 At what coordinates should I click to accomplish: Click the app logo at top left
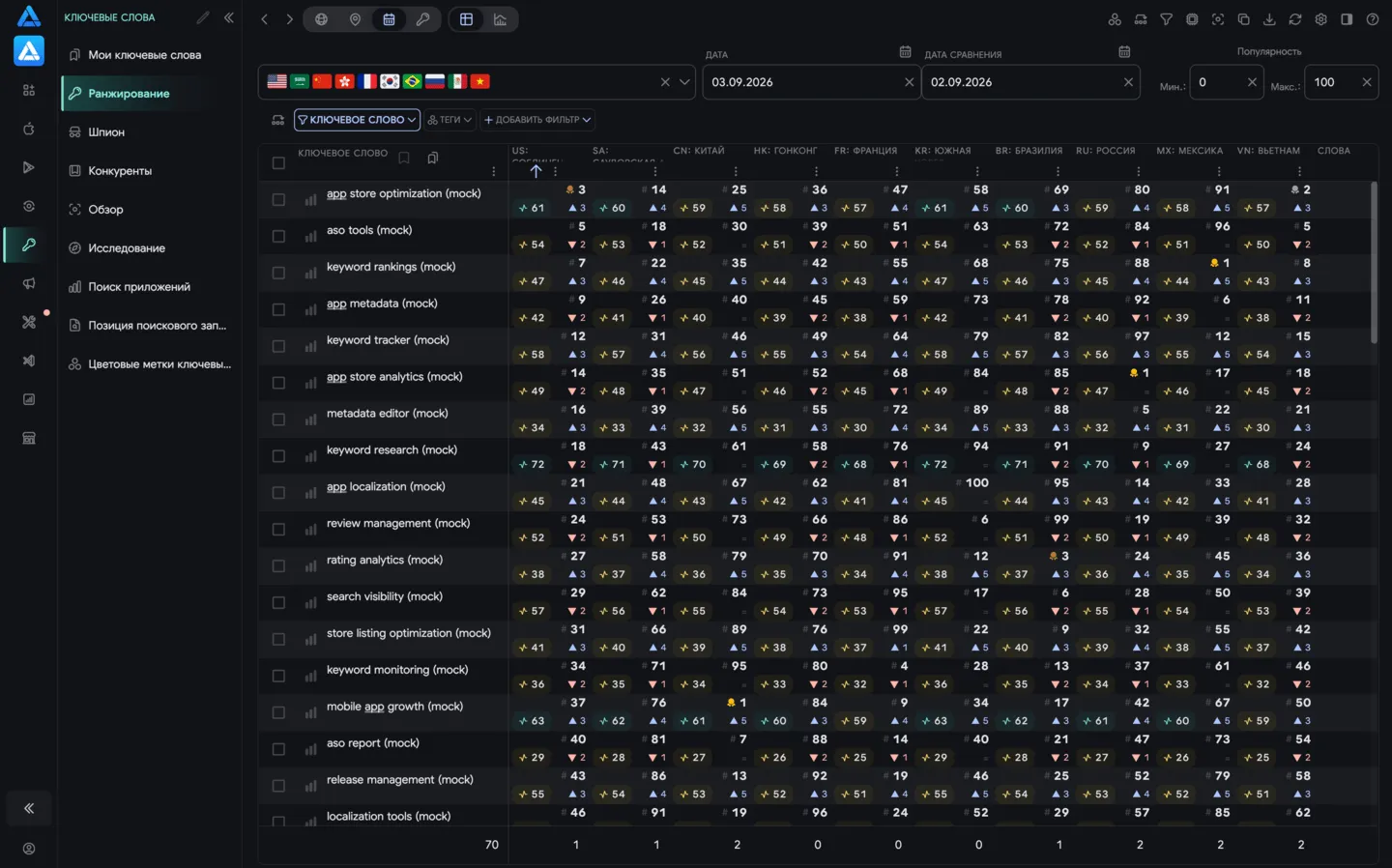tap(29, 16)
